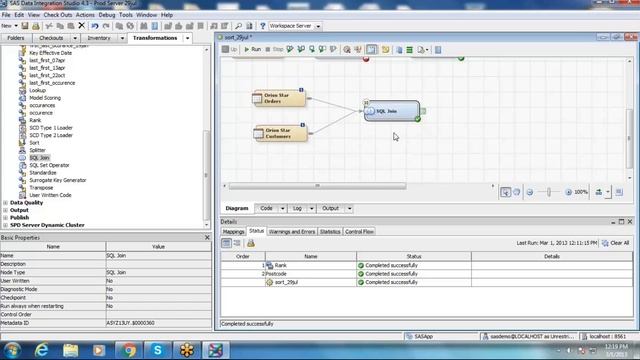This screenshot has width=640, height=360.
Task: Click the green stacked rows icon in job toolbar
Action: 409,49
